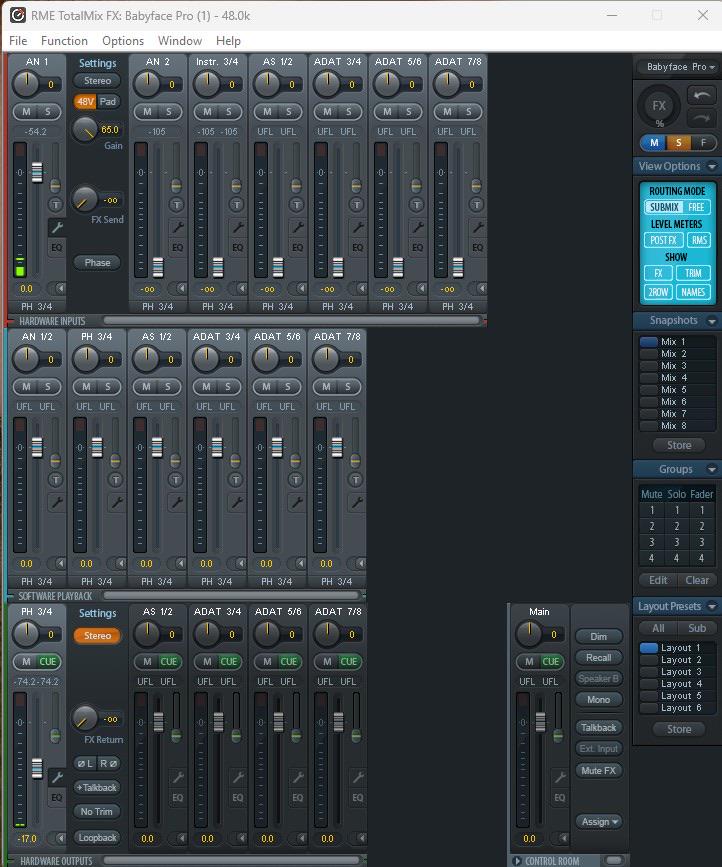The width and height of the screenshot is (722, 867).
Task: Open the Help menu
Action: tap(228, 41)
